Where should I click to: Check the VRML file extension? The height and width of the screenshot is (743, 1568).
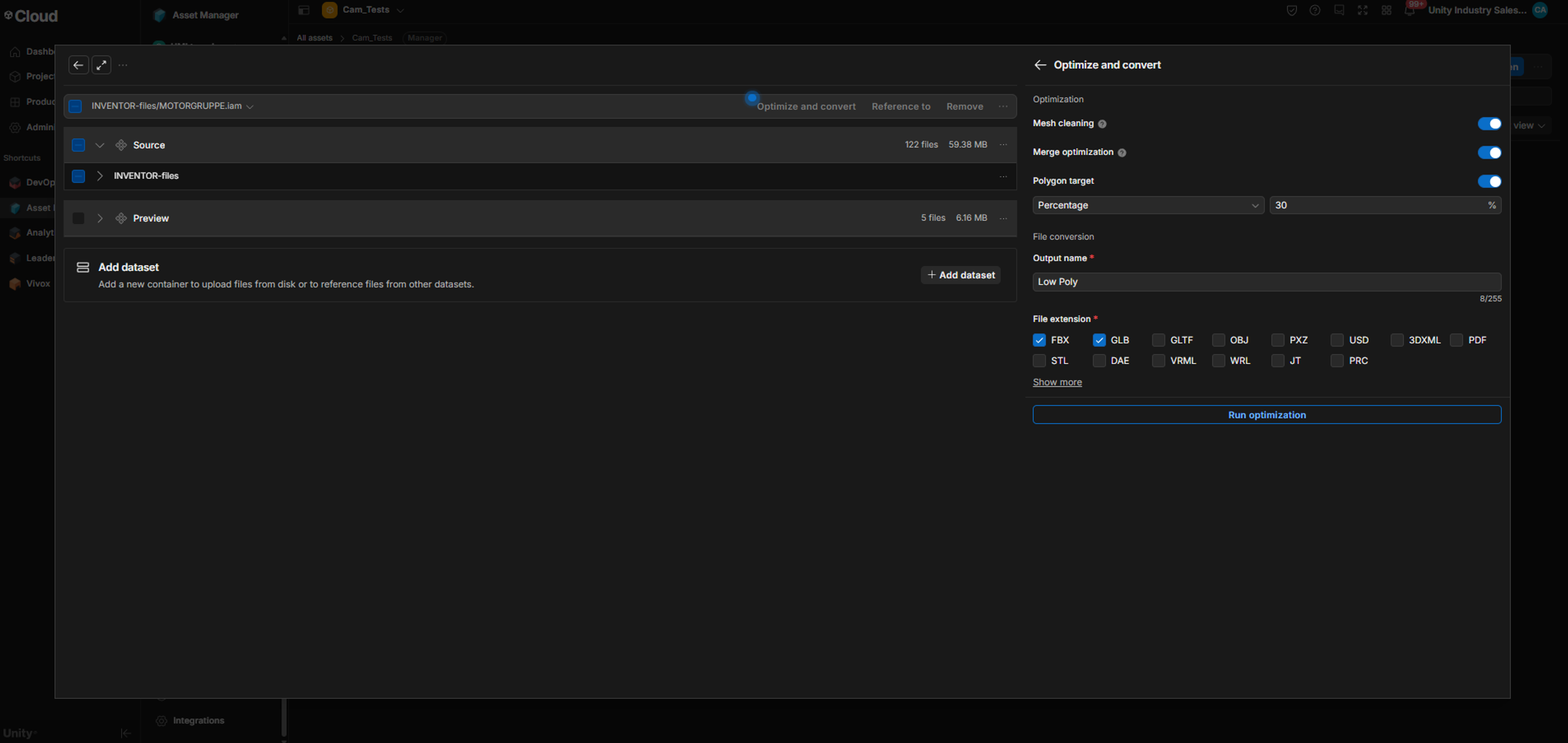tap(1158, 361)
